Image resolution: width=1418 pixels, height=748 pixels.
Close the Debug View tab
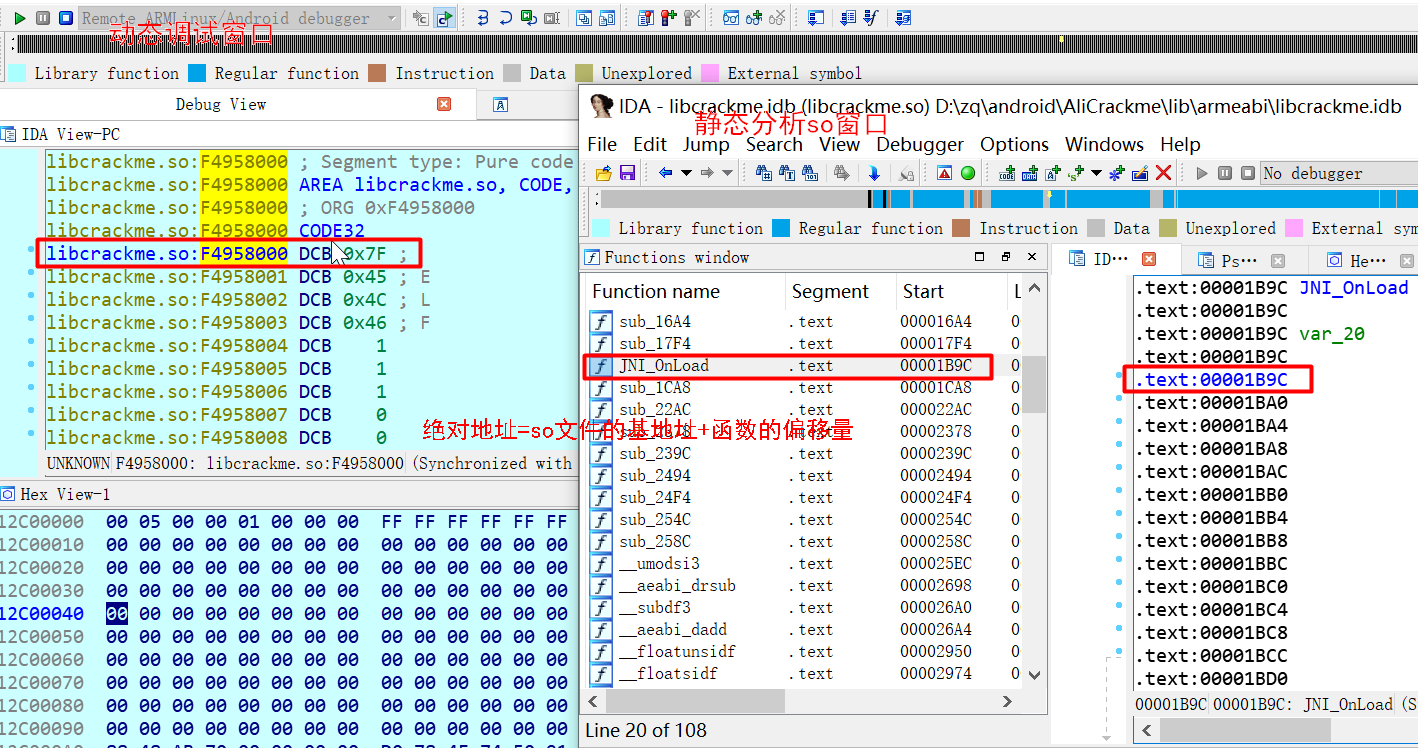[x=444, y=104]
